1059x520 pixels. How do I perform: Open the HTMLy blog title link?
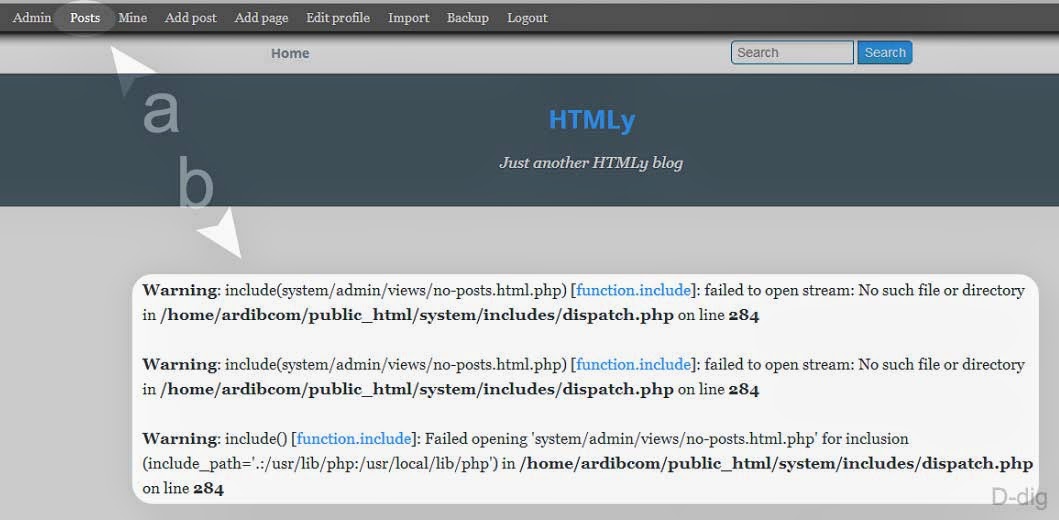tap(592, 120)
